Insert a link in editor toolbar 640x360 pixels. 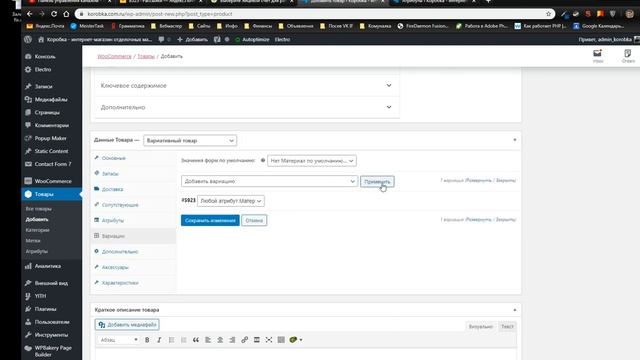tap(244, 340)
